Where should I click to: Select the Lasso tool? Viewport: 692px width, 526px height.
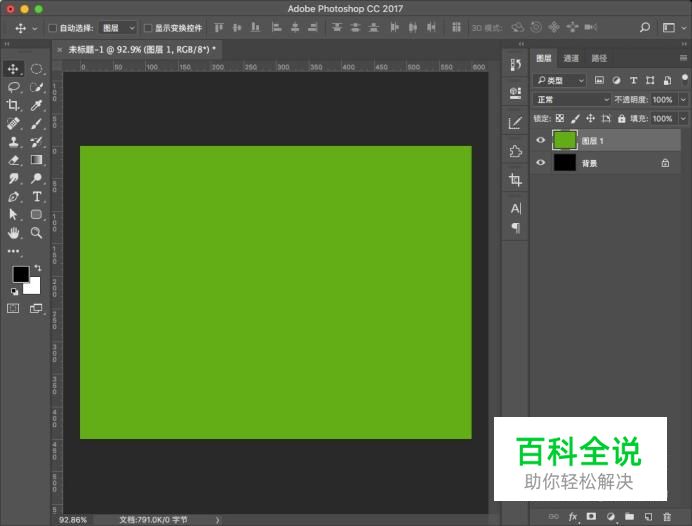click(14, 87)
